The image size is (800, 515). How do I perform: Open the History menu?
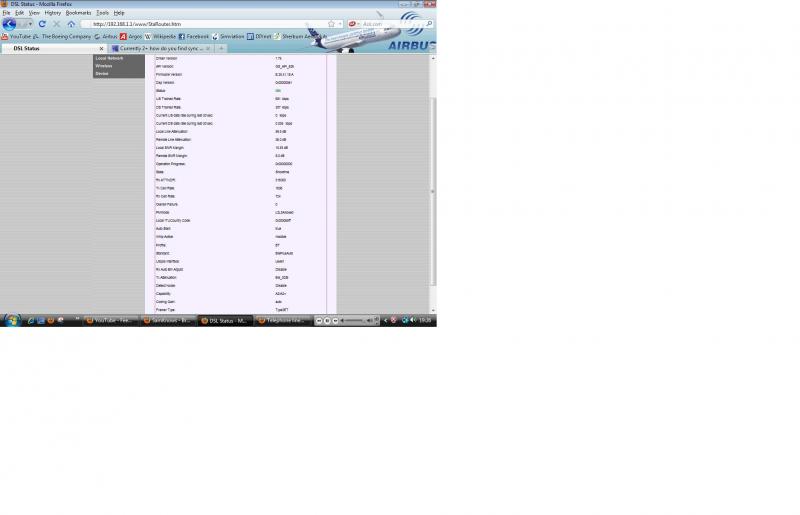click(x=52, y=13)
